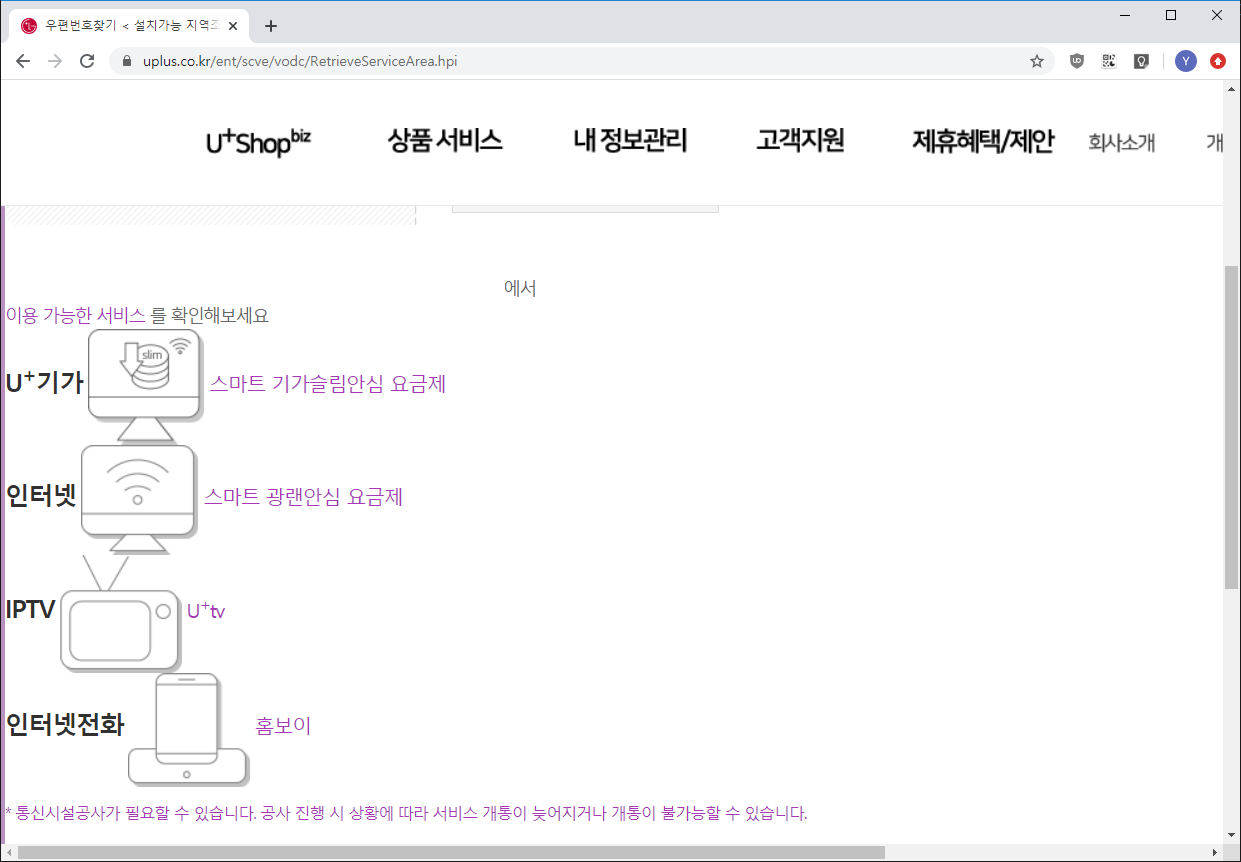1241x862 pixels.
Task: Click the scroll-right arrow on the horizontal scrollbar
Action: click(x=1215, y=853)
